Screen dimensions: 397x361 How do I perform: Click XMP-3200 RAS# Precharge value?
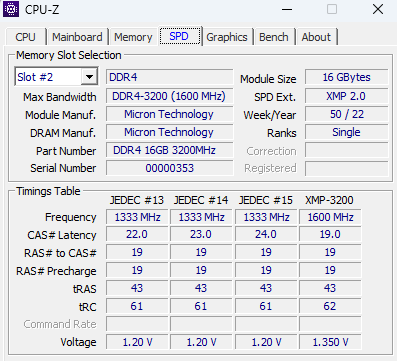(x=330, y=270)
